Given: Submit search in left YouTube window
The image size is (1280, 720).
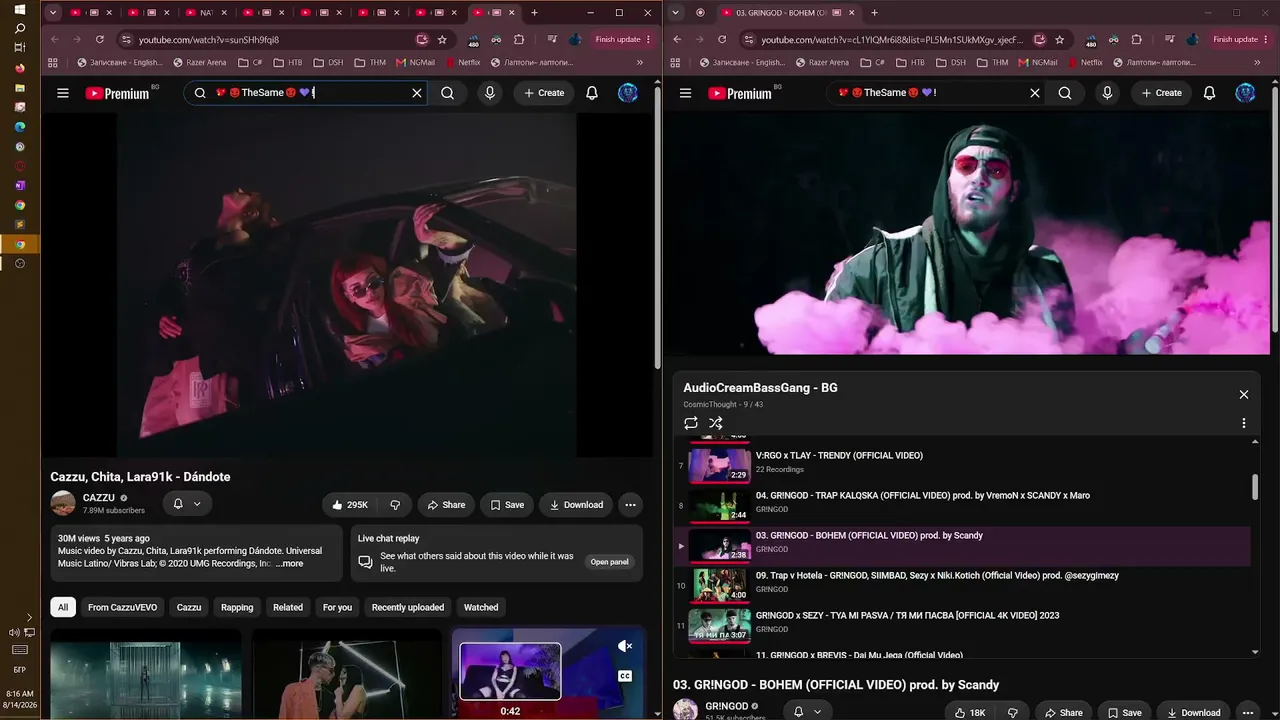Looking at the screenshot, I should tap(447, 93).
